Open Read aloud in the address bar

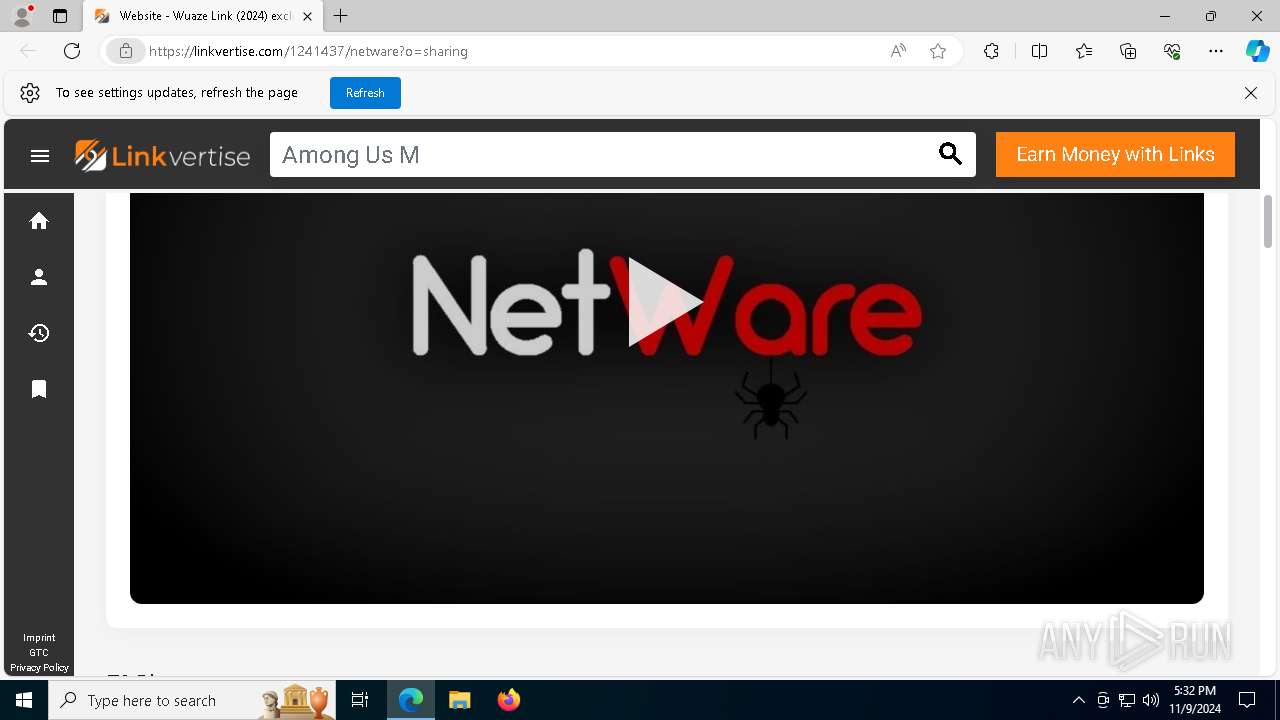[x=898, y=51]
